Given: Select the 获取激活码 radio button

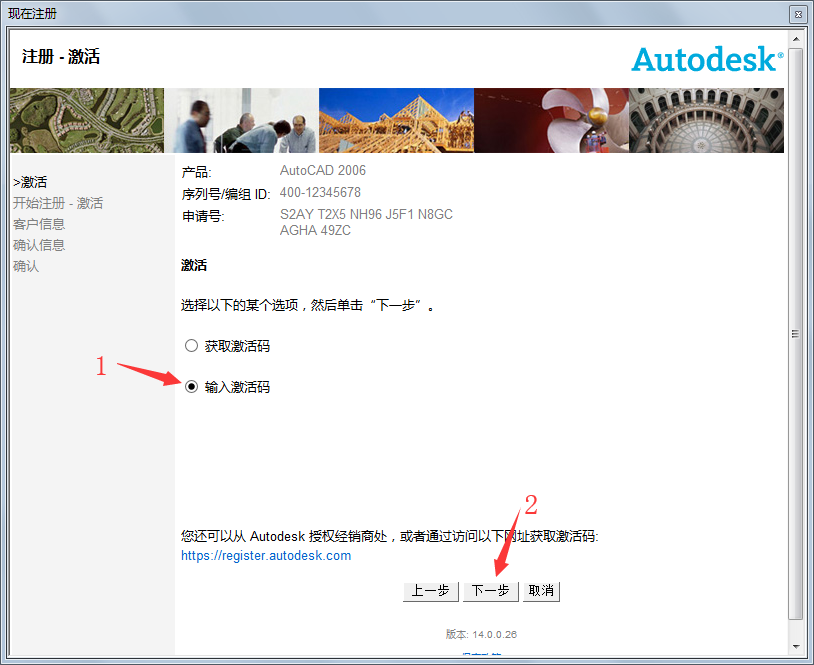Looking at the screenshot, I should [x=192, y=346].
